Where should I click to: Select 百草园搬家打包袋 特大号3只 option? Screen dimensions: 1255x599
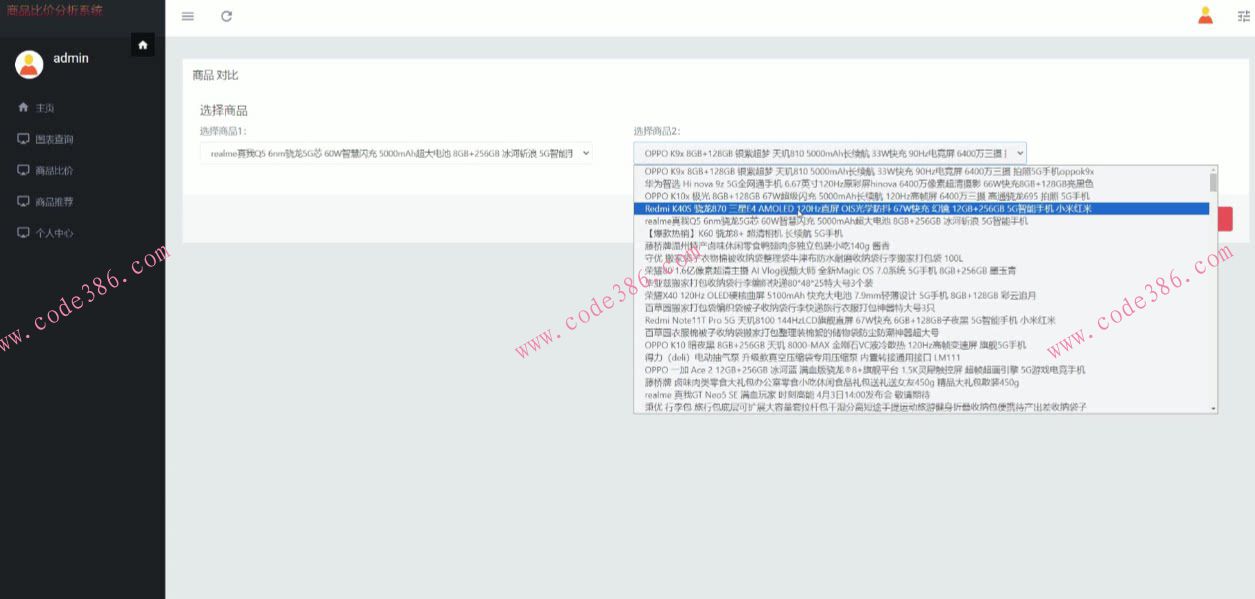[921, 308]
